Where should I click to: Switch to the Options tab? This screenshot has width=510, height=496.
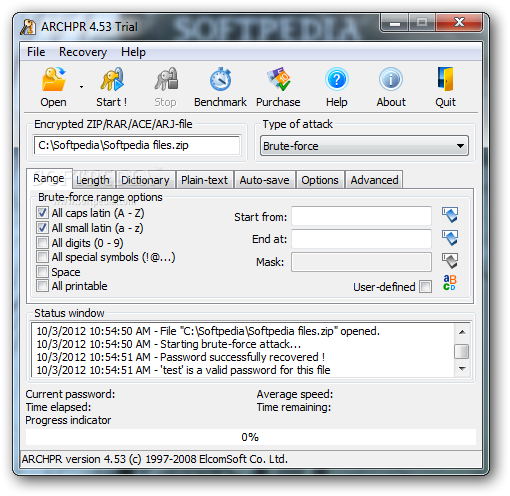tap(320, 180)
